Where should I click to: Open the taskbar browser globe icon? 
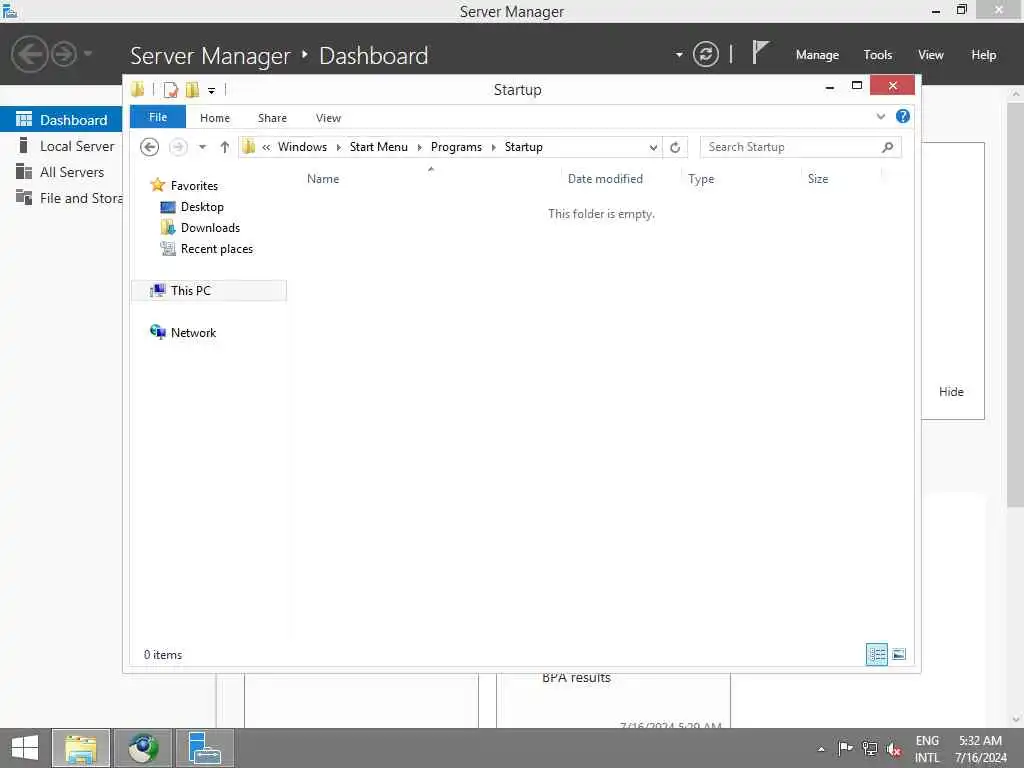tap(143, 748)
